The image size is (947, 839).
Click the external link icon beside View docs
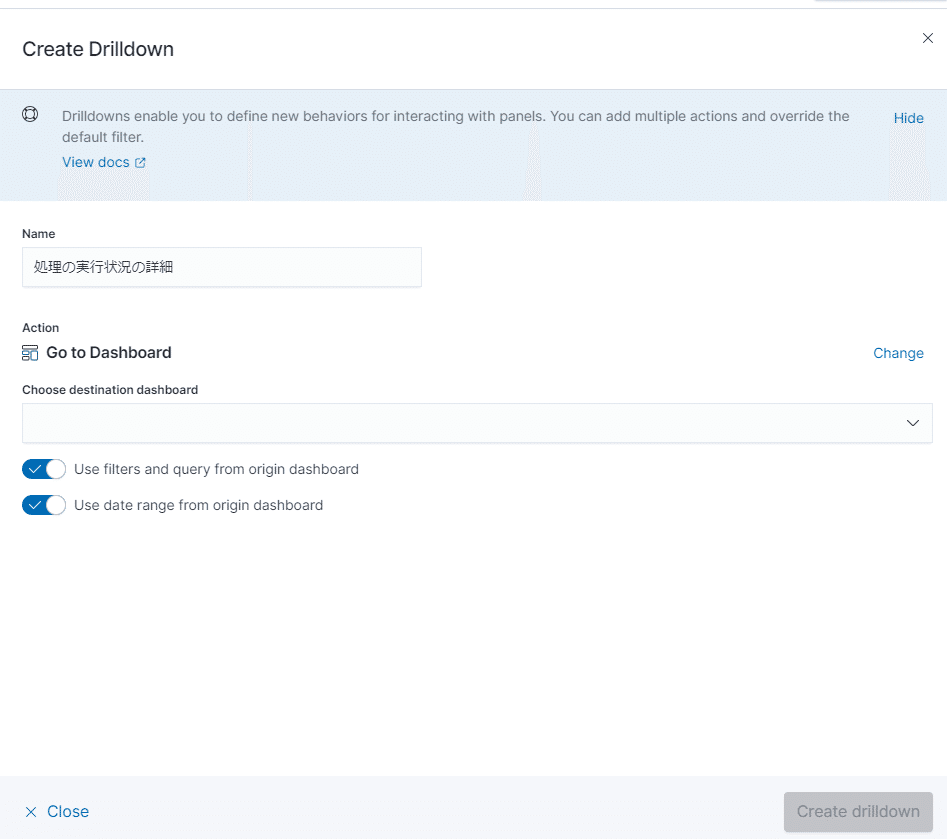140,162
